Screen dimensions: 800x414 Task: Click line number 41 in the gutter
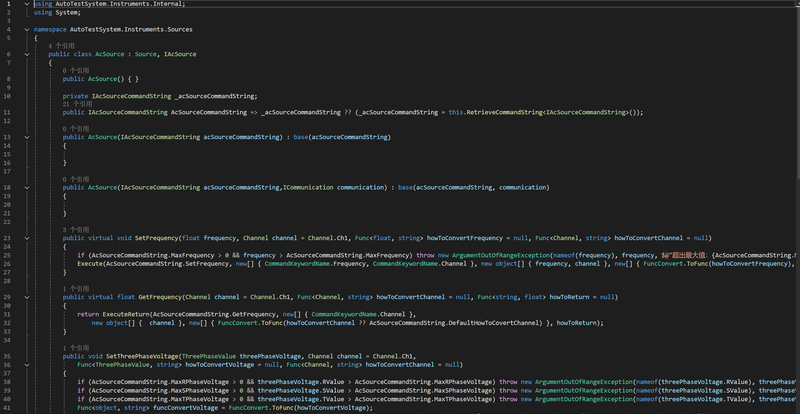(8, 407)
